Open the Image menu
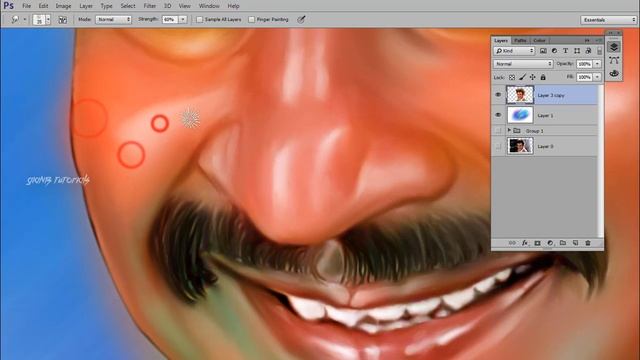Screen dimensions: 640x360 pyautogui.click(x=63, y=6)
